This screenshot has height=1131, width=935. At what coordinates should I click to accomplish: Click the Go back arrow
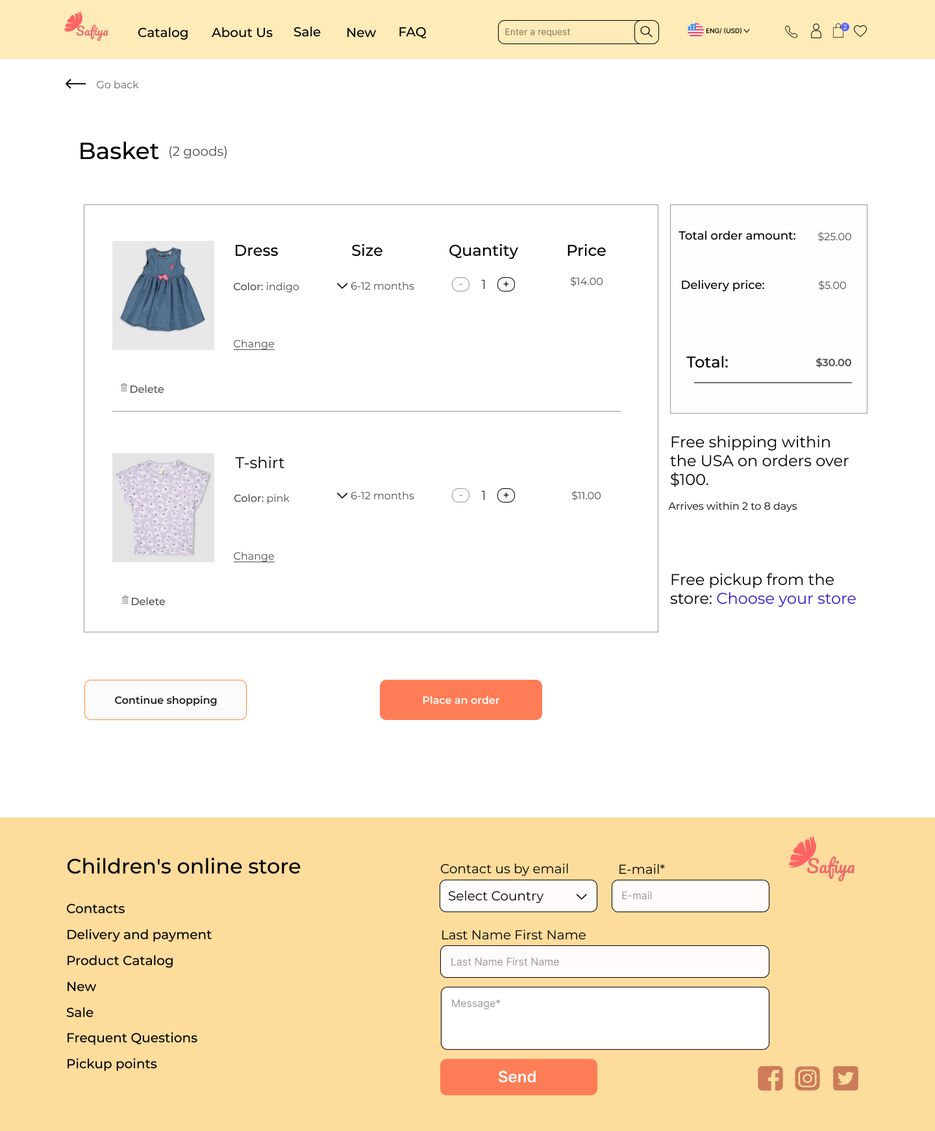pos(76,84)
